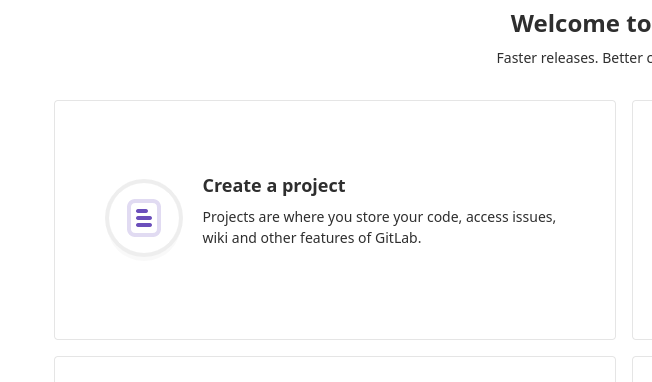
Task: Select the Create a project card
Action: click(x=335, y=220)
